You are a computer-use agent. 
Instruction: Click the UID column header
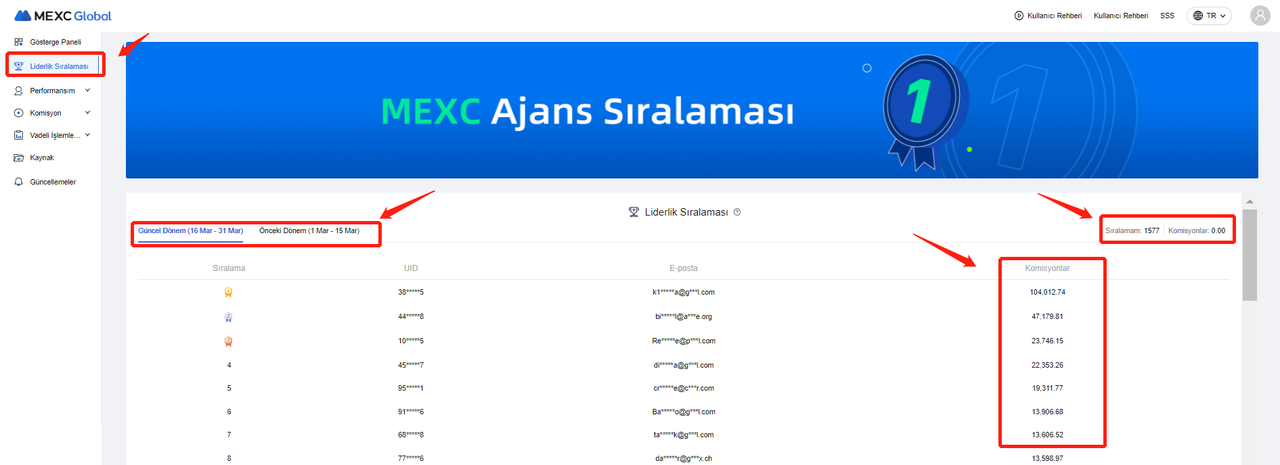coord(411,269)
